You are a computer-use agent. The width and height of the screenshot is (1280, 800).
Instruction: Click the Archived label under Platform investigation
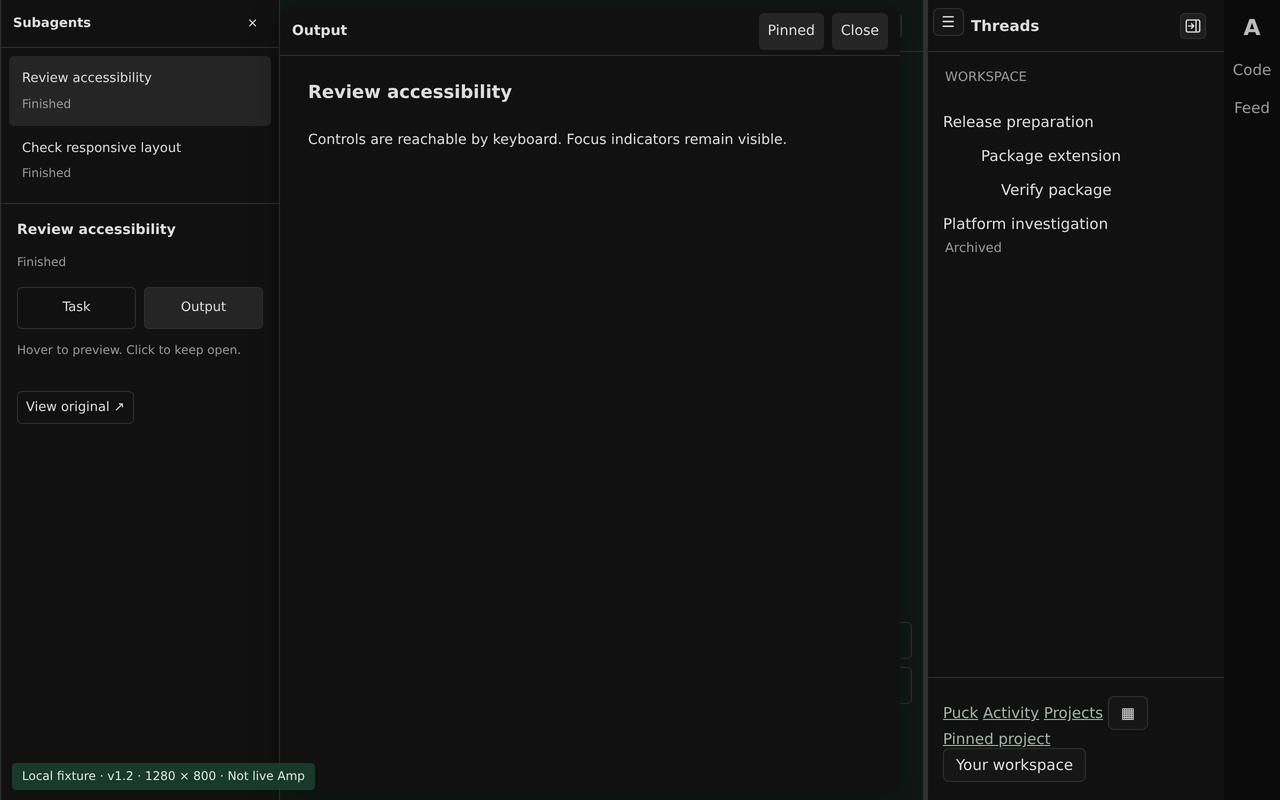pyautogui.click(x=973, y=248)
